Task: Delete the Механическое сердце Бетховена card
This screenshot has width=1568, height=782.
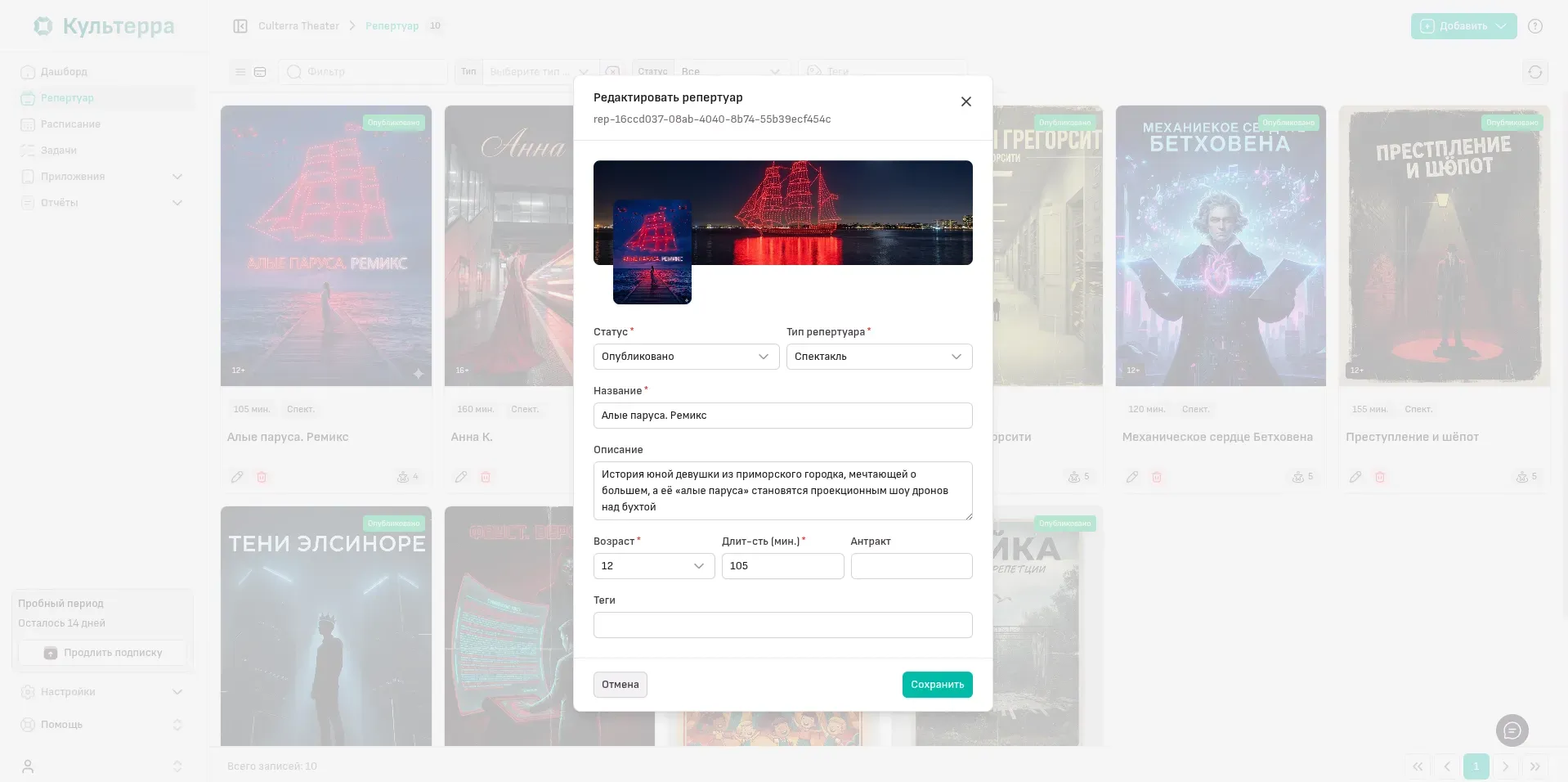Action: tap(1157, 477)
